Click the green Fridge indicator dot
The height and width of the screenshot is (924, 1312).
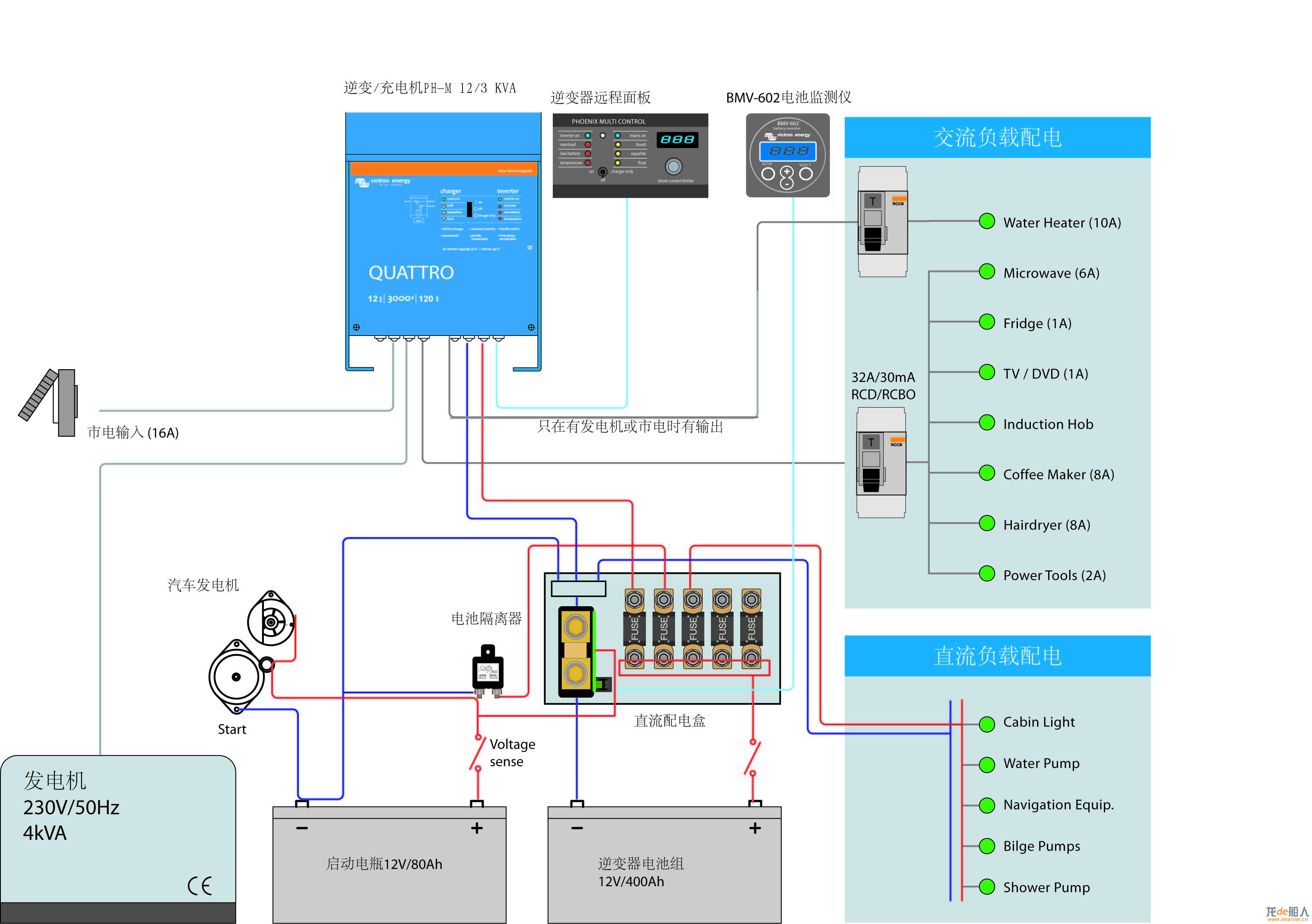986,322
